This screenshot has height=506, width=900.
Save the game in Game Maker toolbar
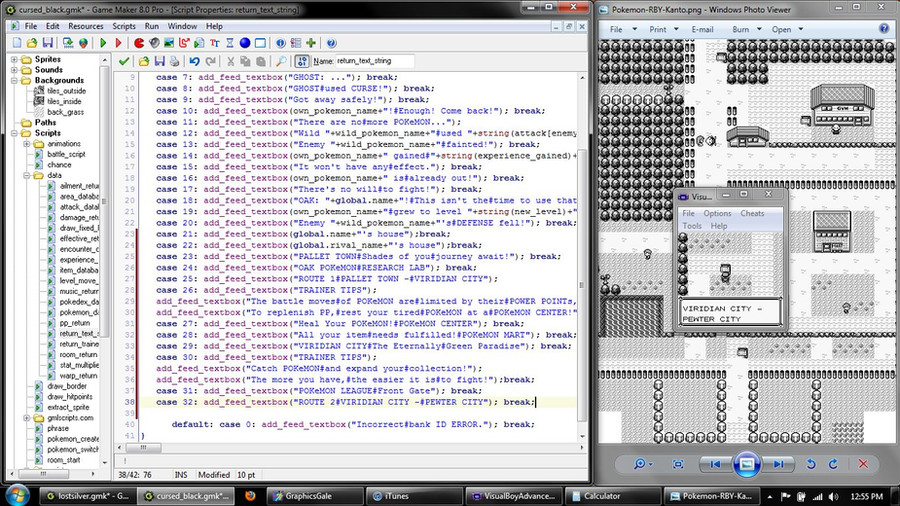pos(48,43)
